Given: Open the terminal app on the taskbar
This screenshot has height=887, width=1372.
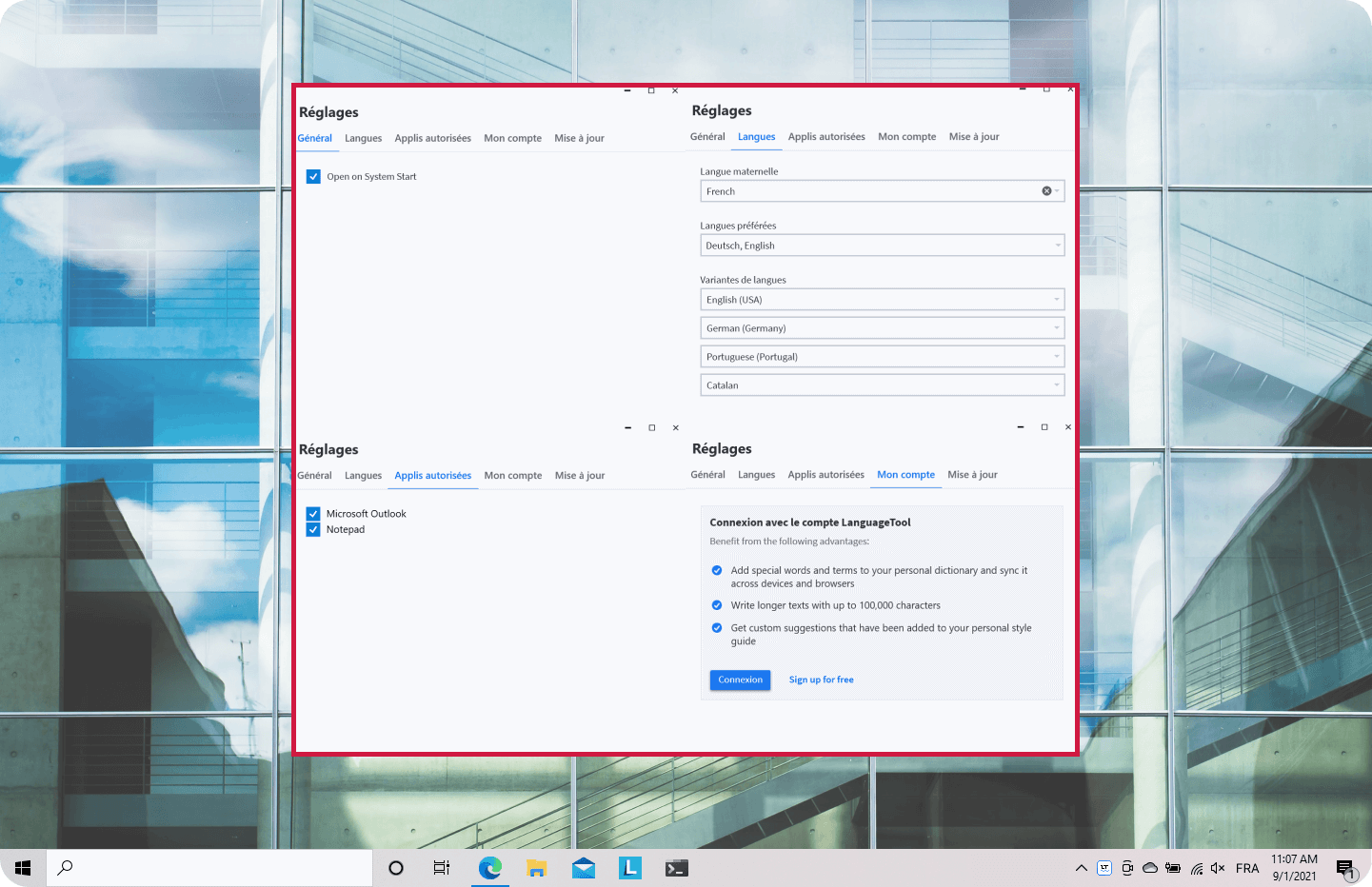Looking at the screenshot, I should coord(677,868).
